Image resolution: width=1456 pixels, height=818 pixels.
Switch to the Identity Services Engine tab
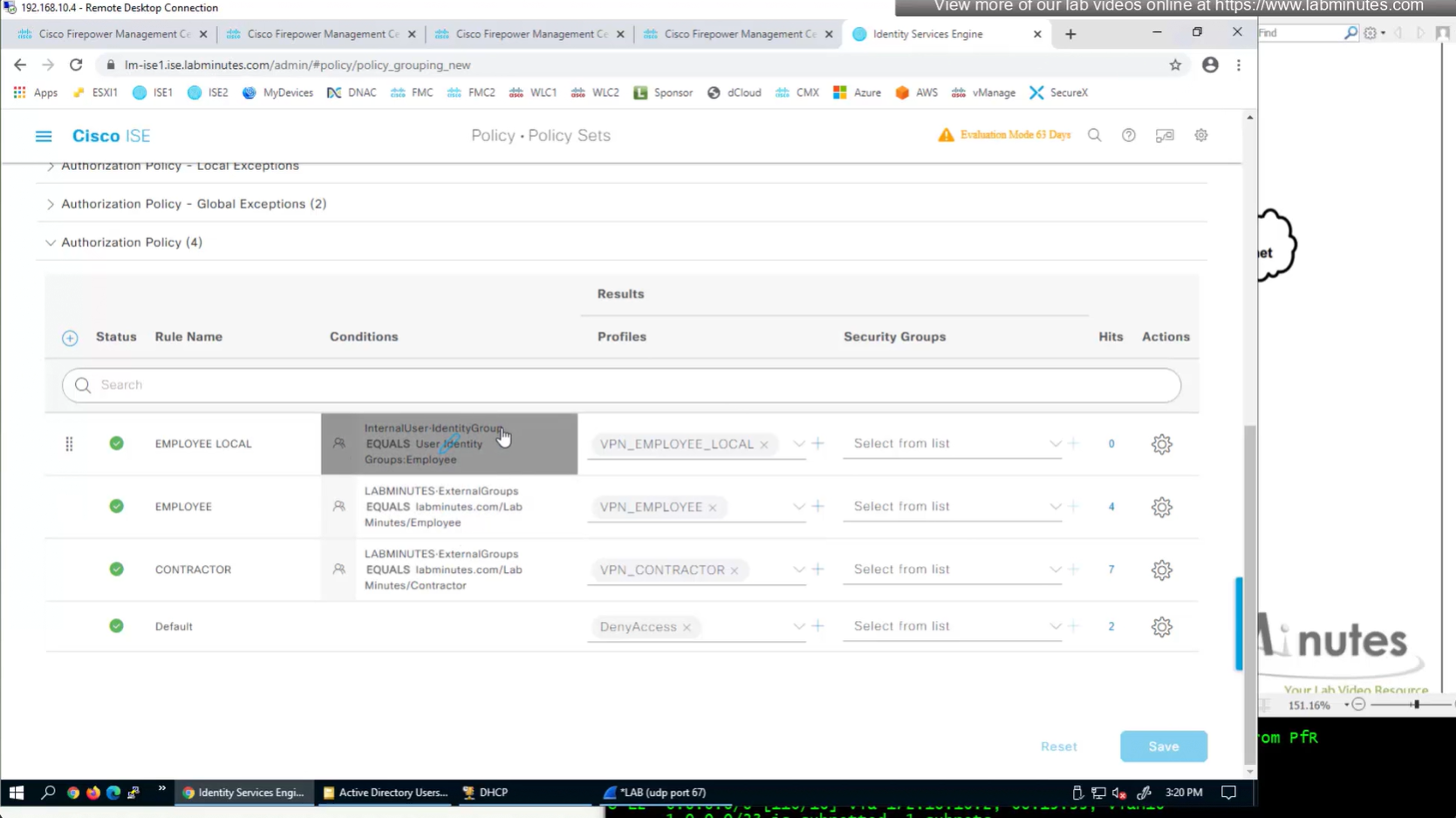[927, 34]
